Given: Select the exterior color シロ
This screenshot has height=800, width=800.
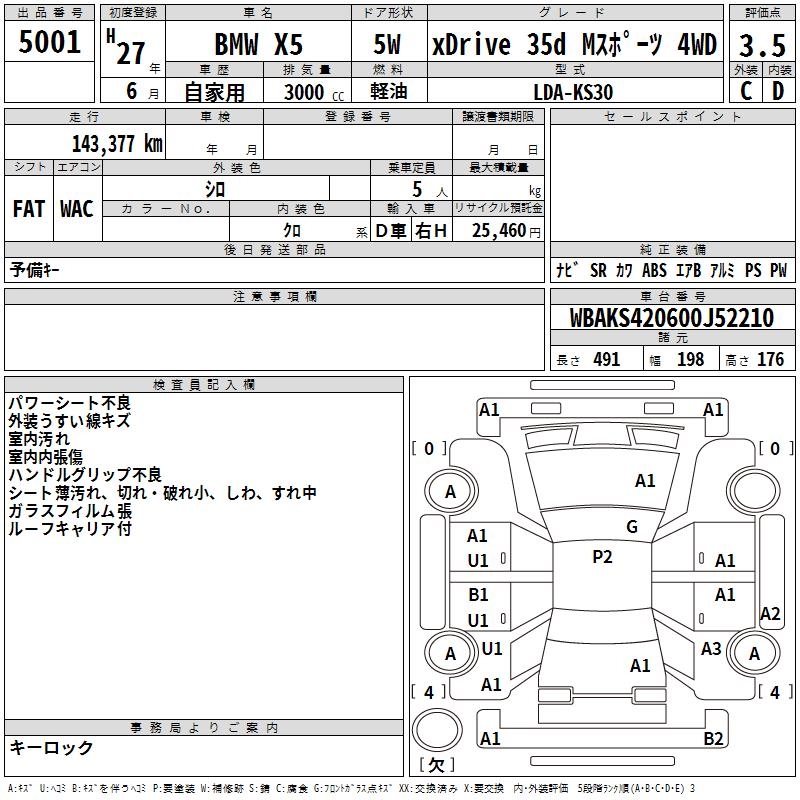Looking at the screenshot, I should (215, 189).
